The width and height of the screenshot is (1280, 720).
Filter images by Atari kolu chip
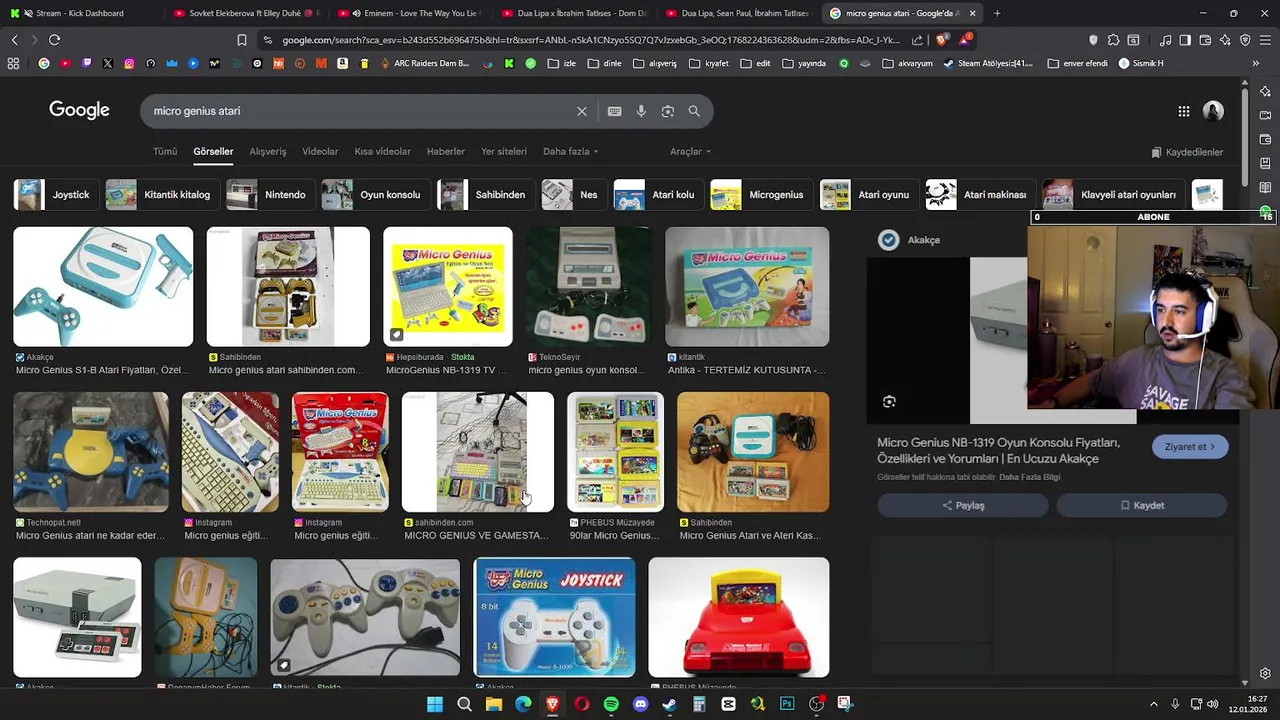tap(658, 195)
